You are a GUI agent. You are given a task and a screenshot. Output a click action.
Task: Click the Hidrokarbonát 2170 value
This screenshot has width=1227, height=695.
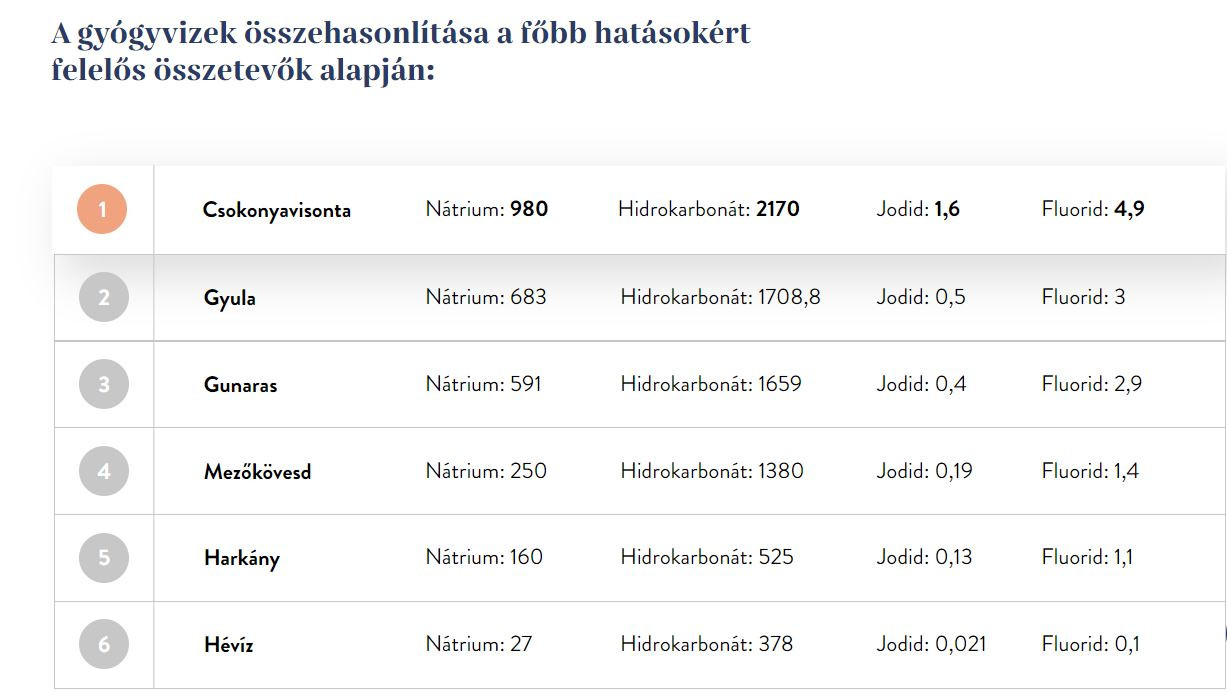click(x=709, y=210)
